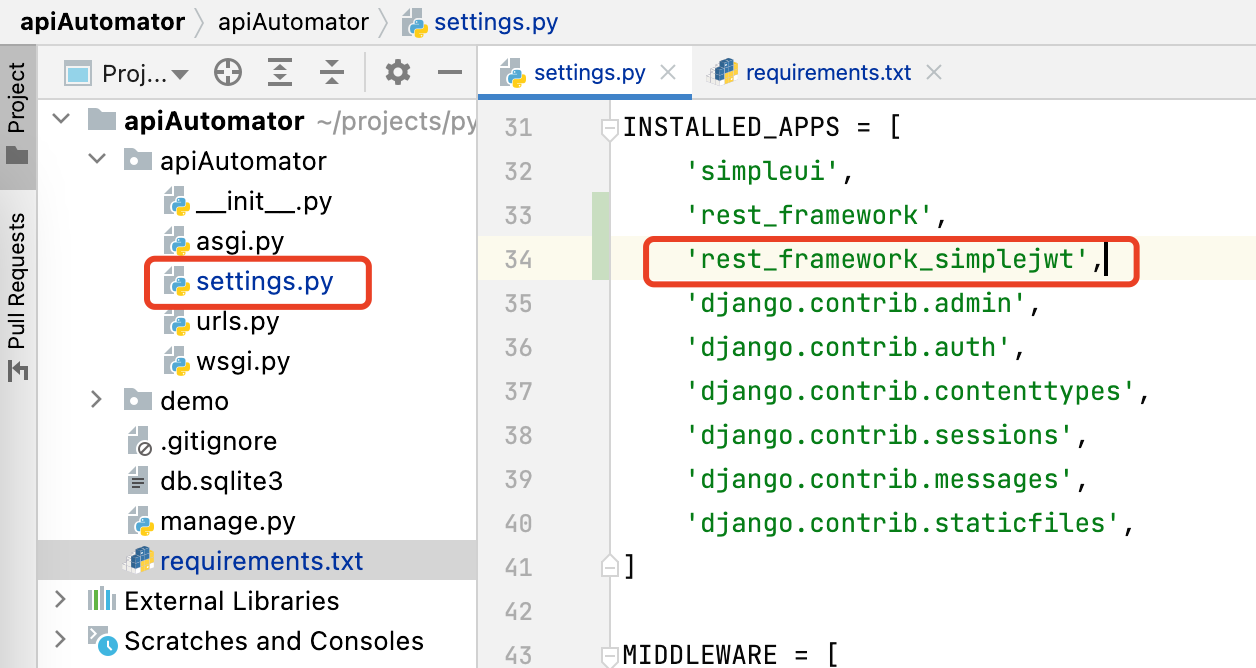Screen dimensions: 1256x668
Task: Click 'django.contrib.messages' text
Action: coord(878,480)
